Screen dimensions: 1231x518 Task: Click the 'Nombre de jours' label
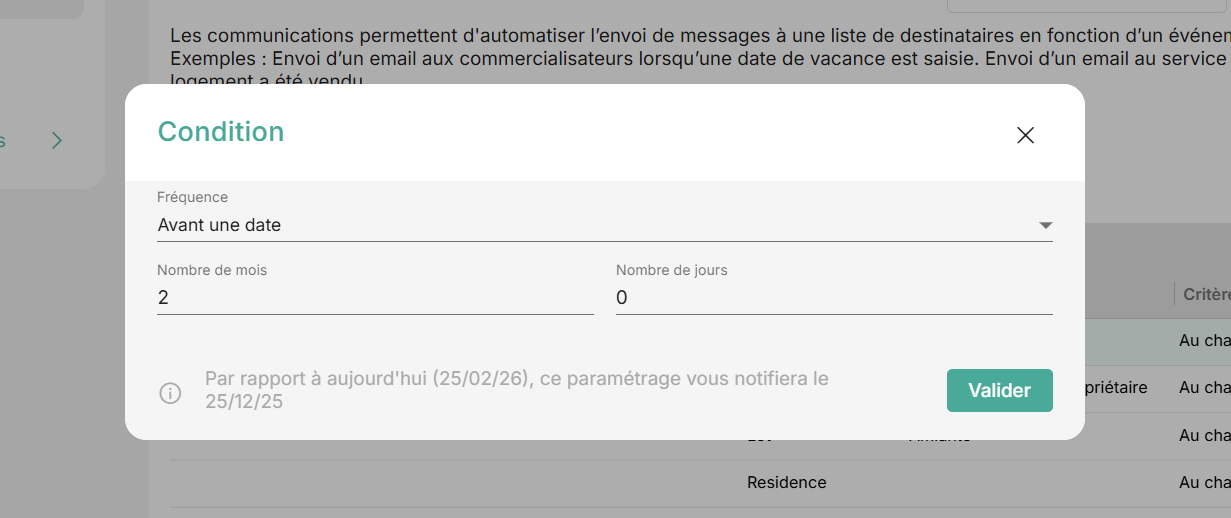[671, 270]
